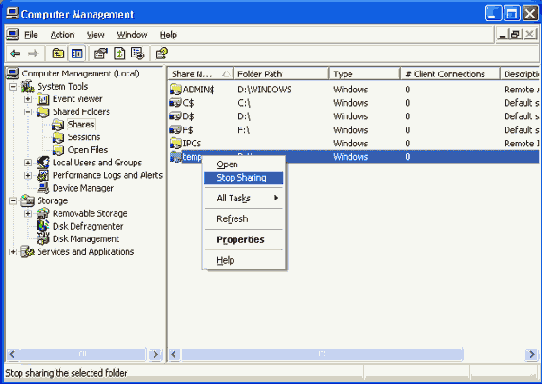Choose Stop Sharing in context menu
This screenshot has width=542, height=384.
click(x=244, y=178)
